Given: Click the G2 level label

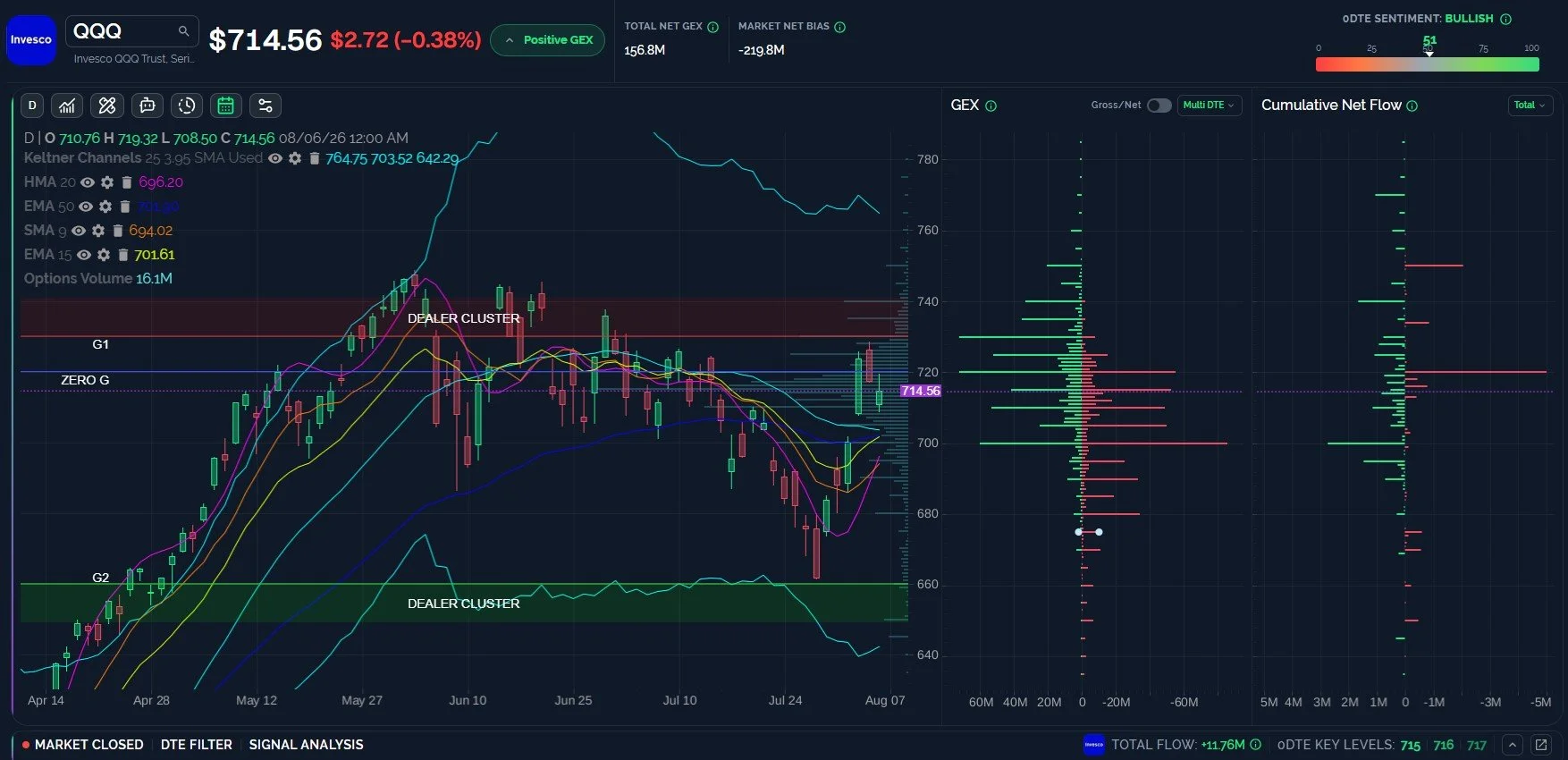Looking at the screenshot, I should pos(100,578).
